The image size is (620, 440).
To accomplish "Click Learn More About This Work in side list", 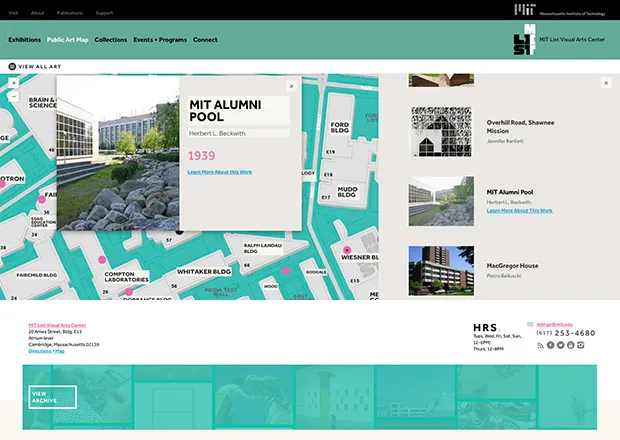I will click(519, 211).
